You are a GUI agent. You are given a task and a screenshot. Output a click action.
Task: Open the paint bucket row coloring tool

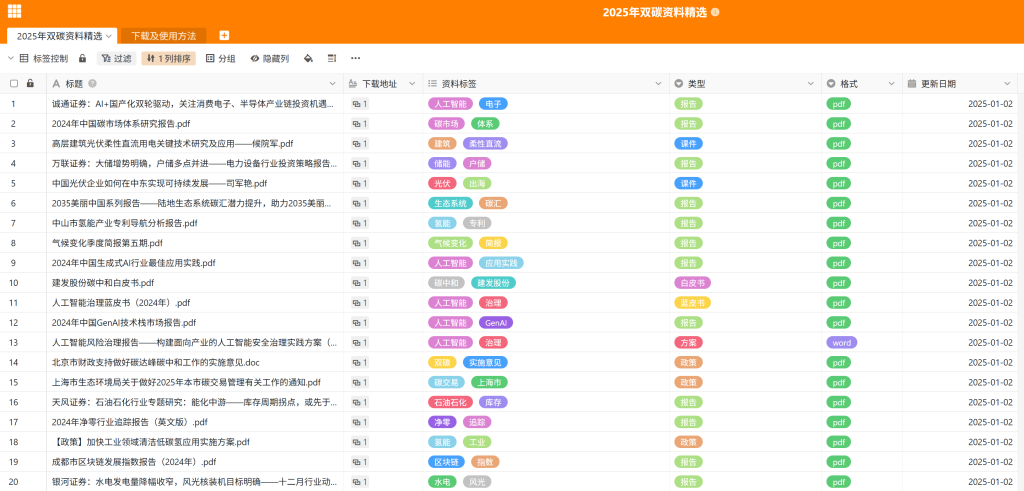click(x=309, y=59)
